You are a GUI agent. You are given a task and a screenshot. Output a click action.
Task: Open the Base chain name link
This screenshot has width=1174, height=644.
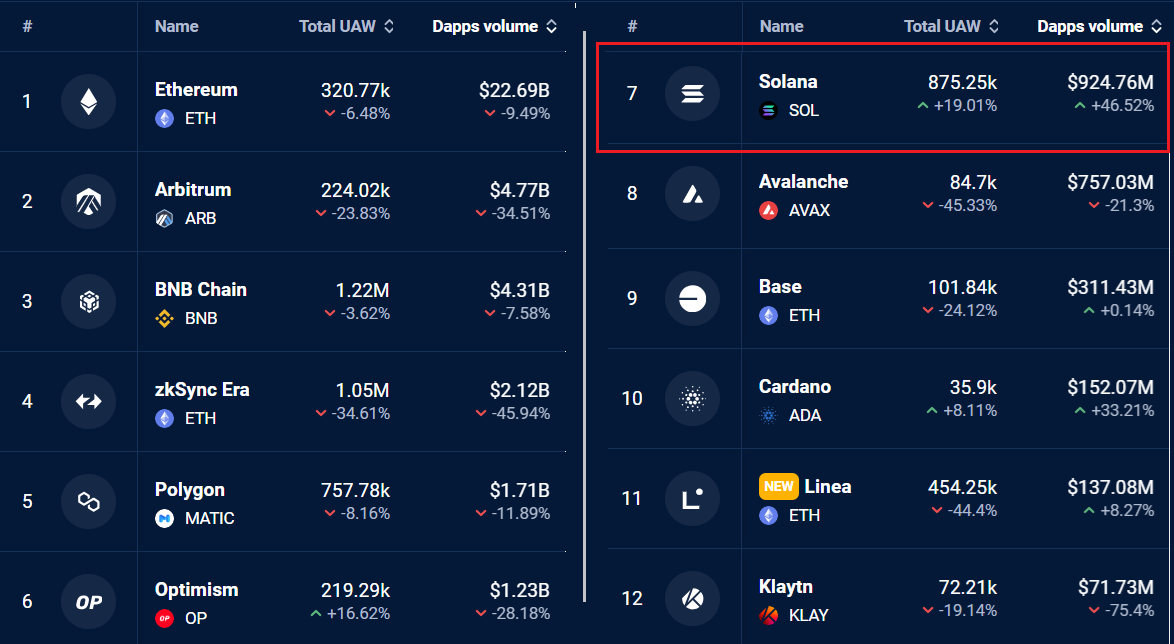pos(780,287)
